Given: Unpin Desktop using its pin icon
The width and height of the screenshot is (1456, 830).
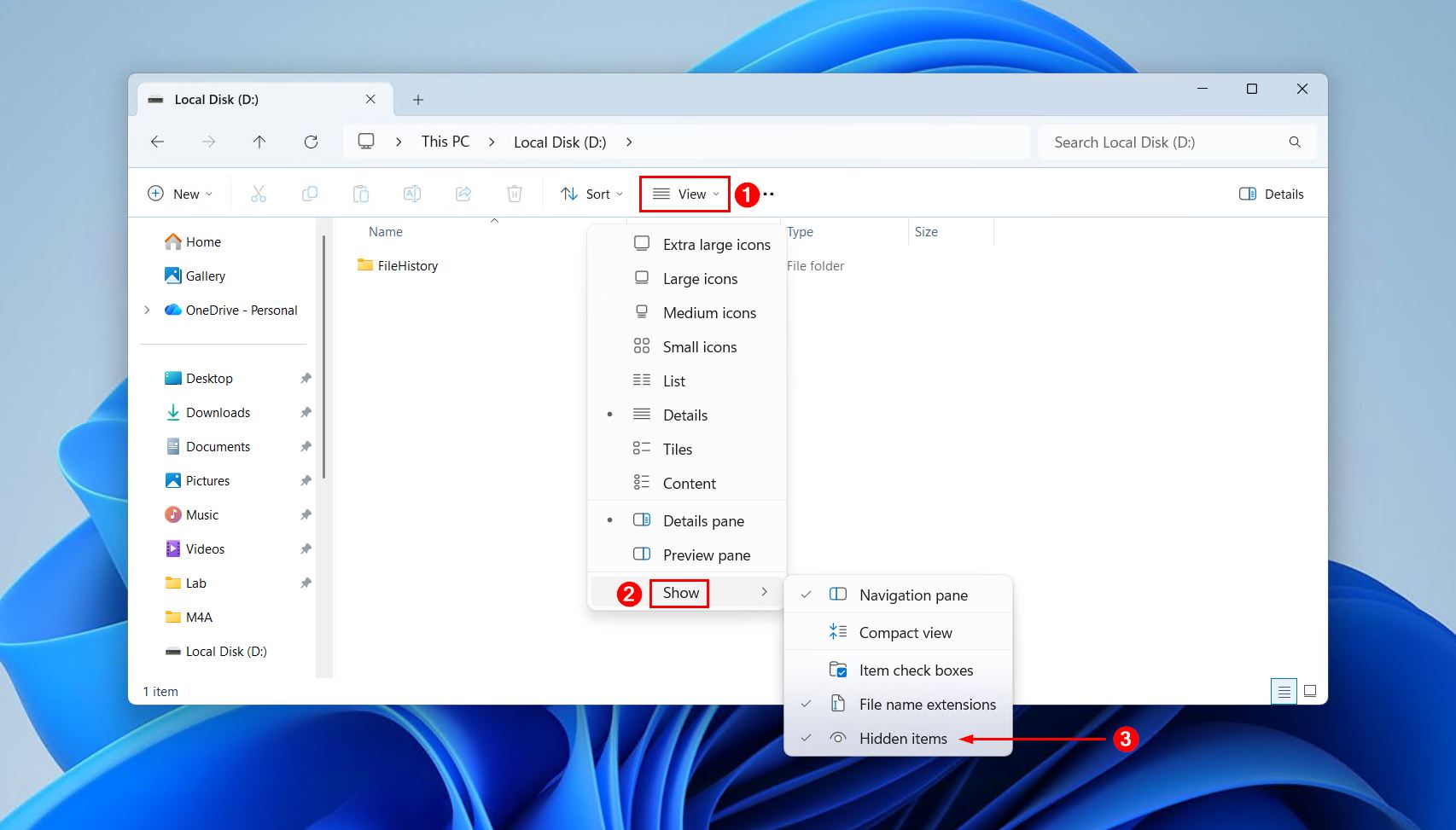Looking at the screenshot, I should (x=306, y=378).
